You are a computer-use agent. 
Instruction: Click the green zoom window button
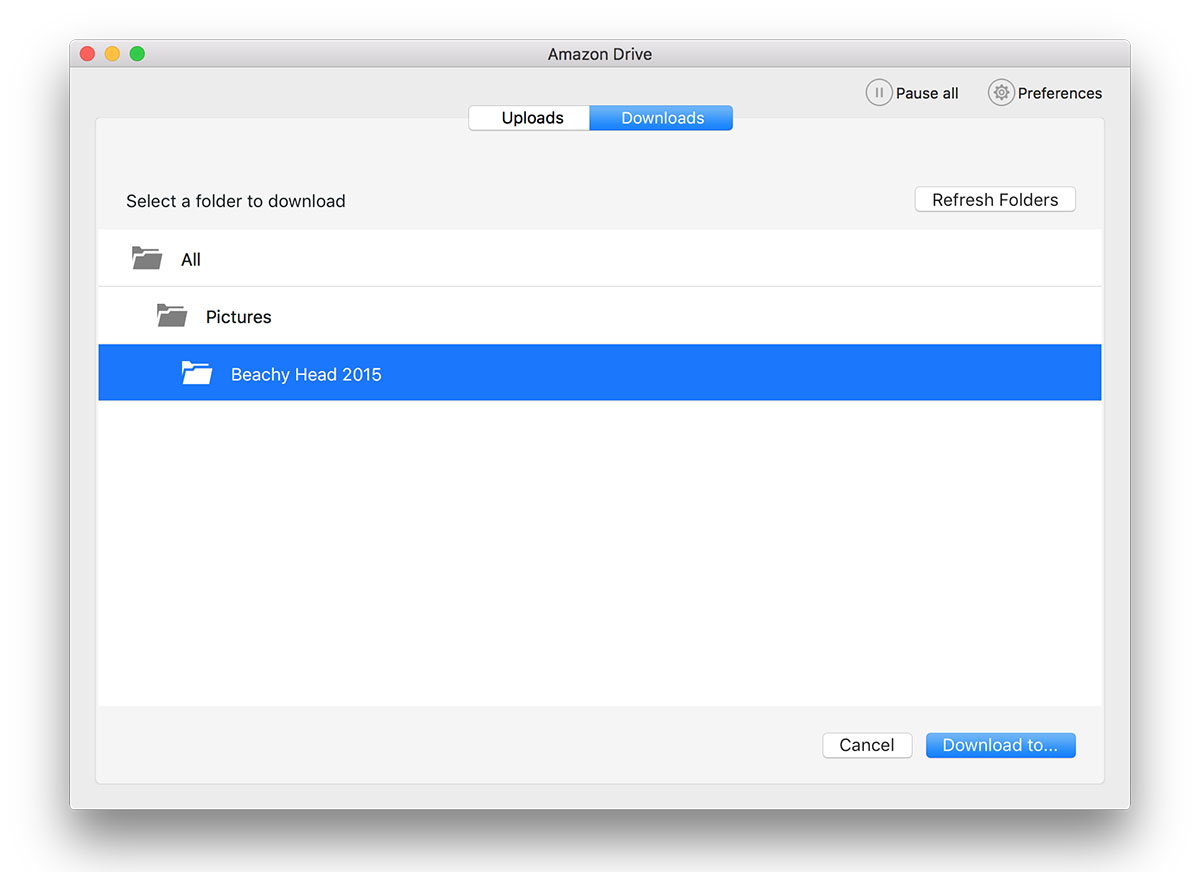[137, 54]
